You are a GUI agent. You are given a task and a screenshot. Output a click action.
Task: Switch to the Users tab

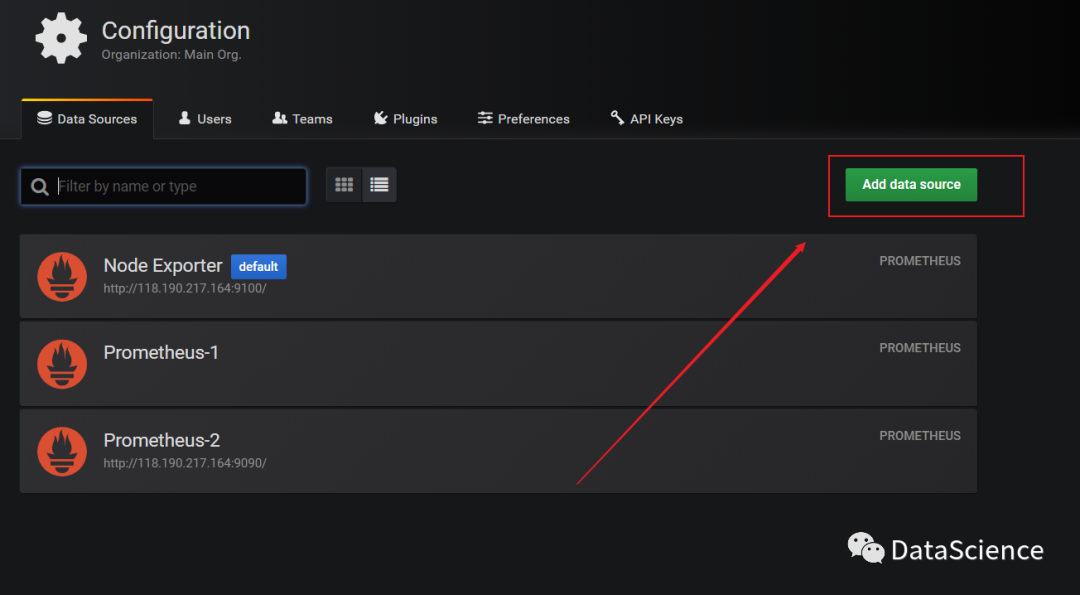[205, 119]
